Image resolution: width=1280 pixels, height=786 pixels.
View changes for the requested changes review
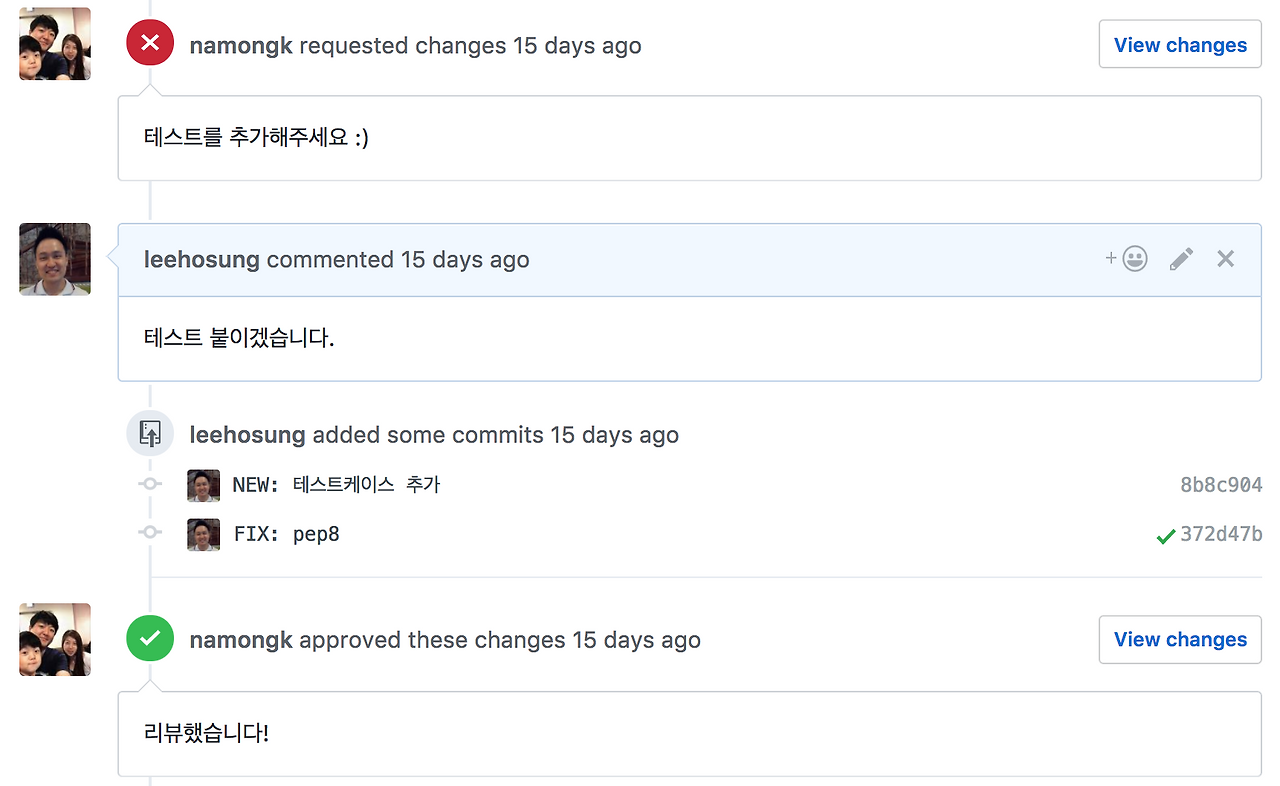click(x=1180, y=44)
